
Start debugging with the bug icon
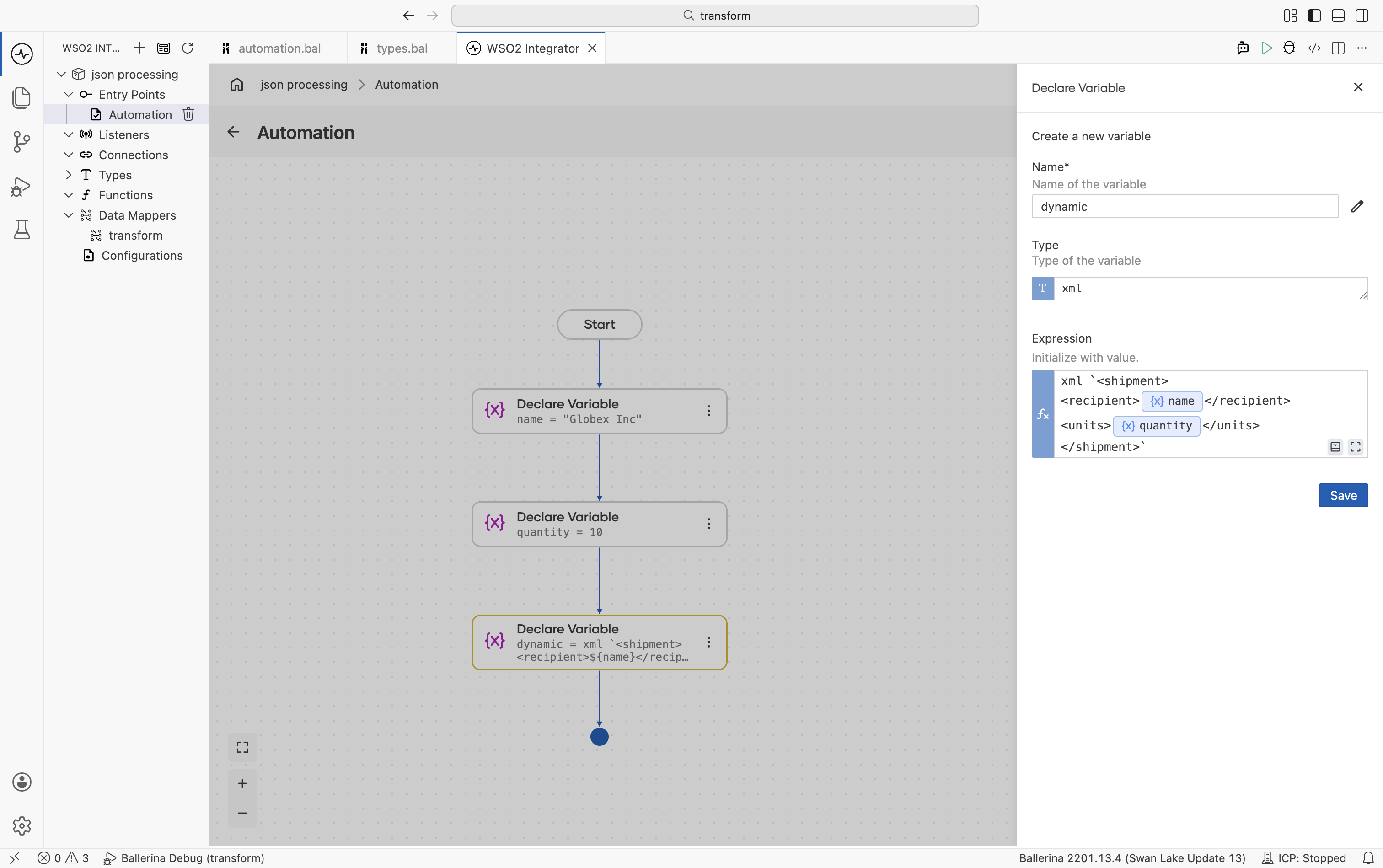1289,48
